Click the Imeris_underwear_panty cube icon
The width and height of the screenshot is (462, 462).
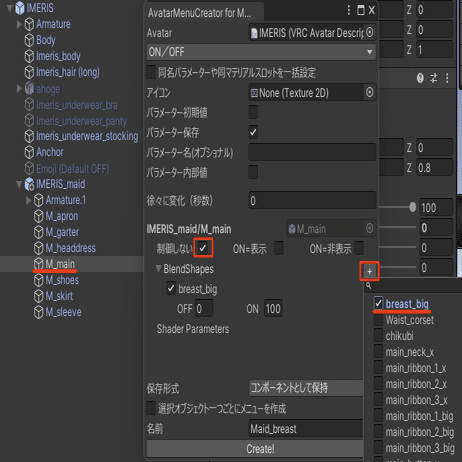[x=29, y=120]
